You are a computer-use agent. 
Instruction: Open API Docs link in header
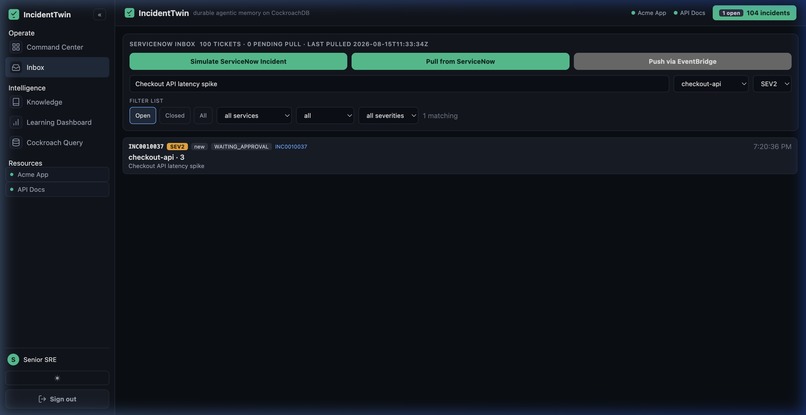point(689,13)
